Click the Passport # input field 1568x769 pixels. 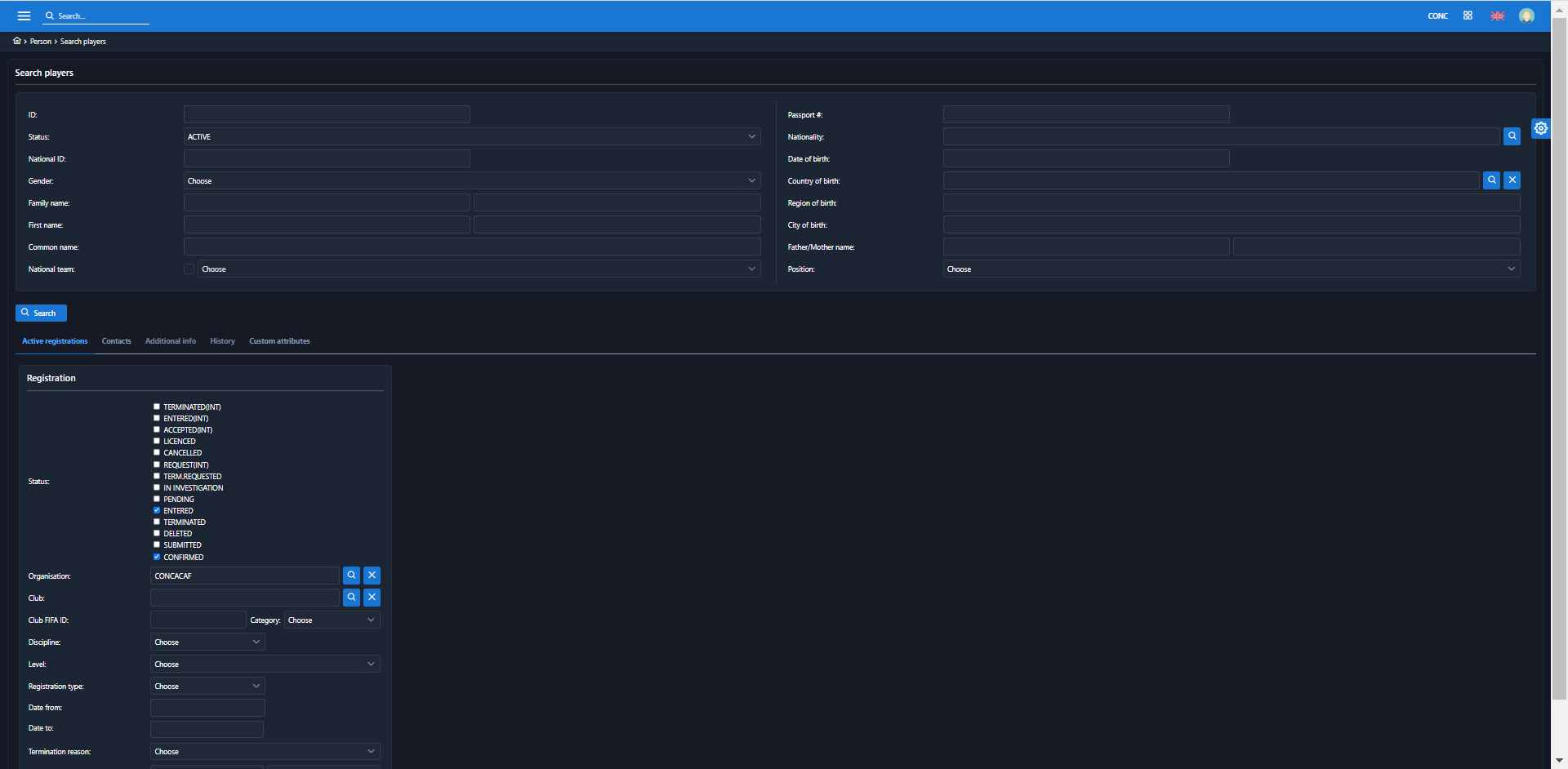[1085, 114]
